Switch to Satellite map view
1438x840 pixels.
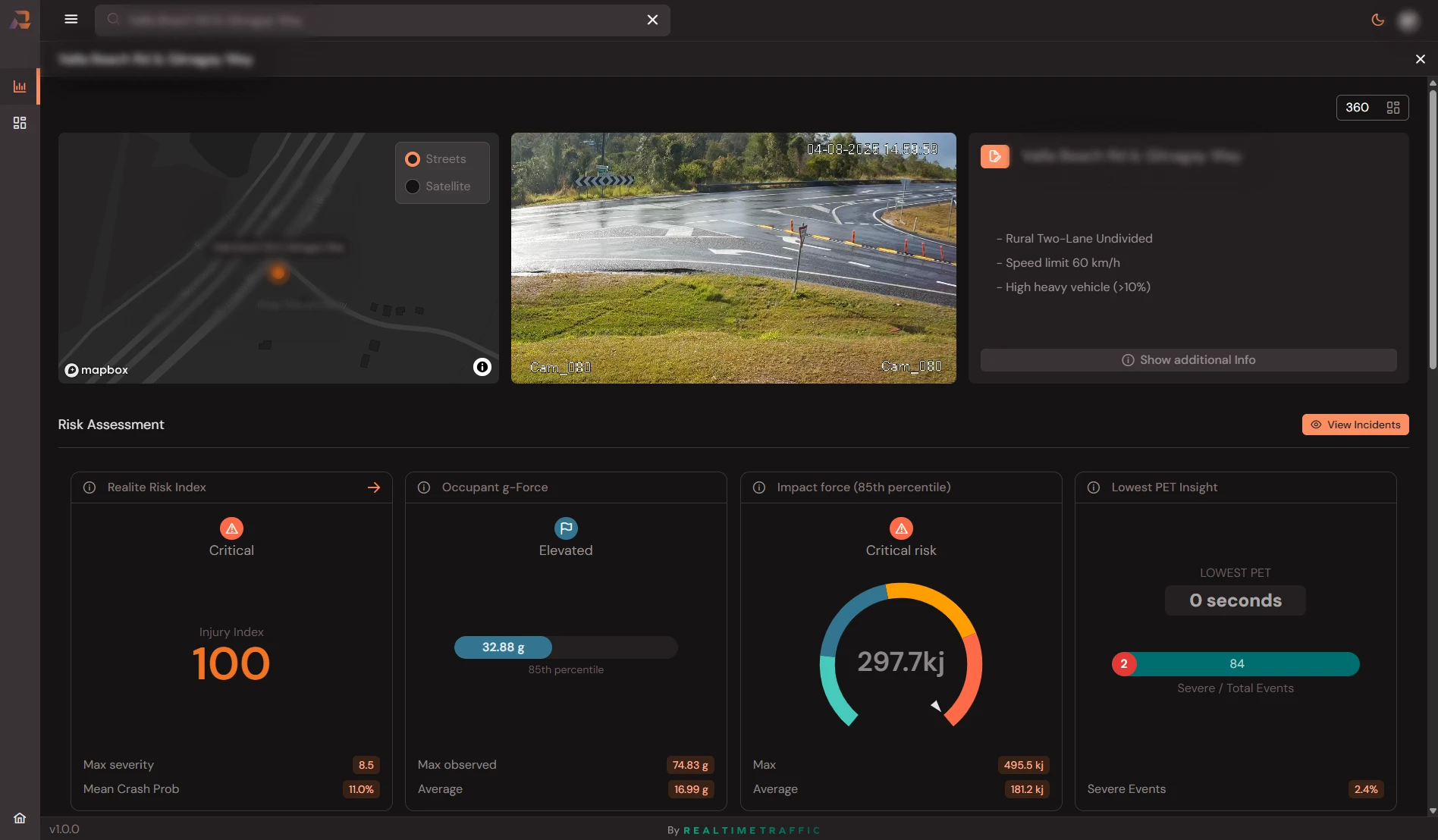pos(413,186)
